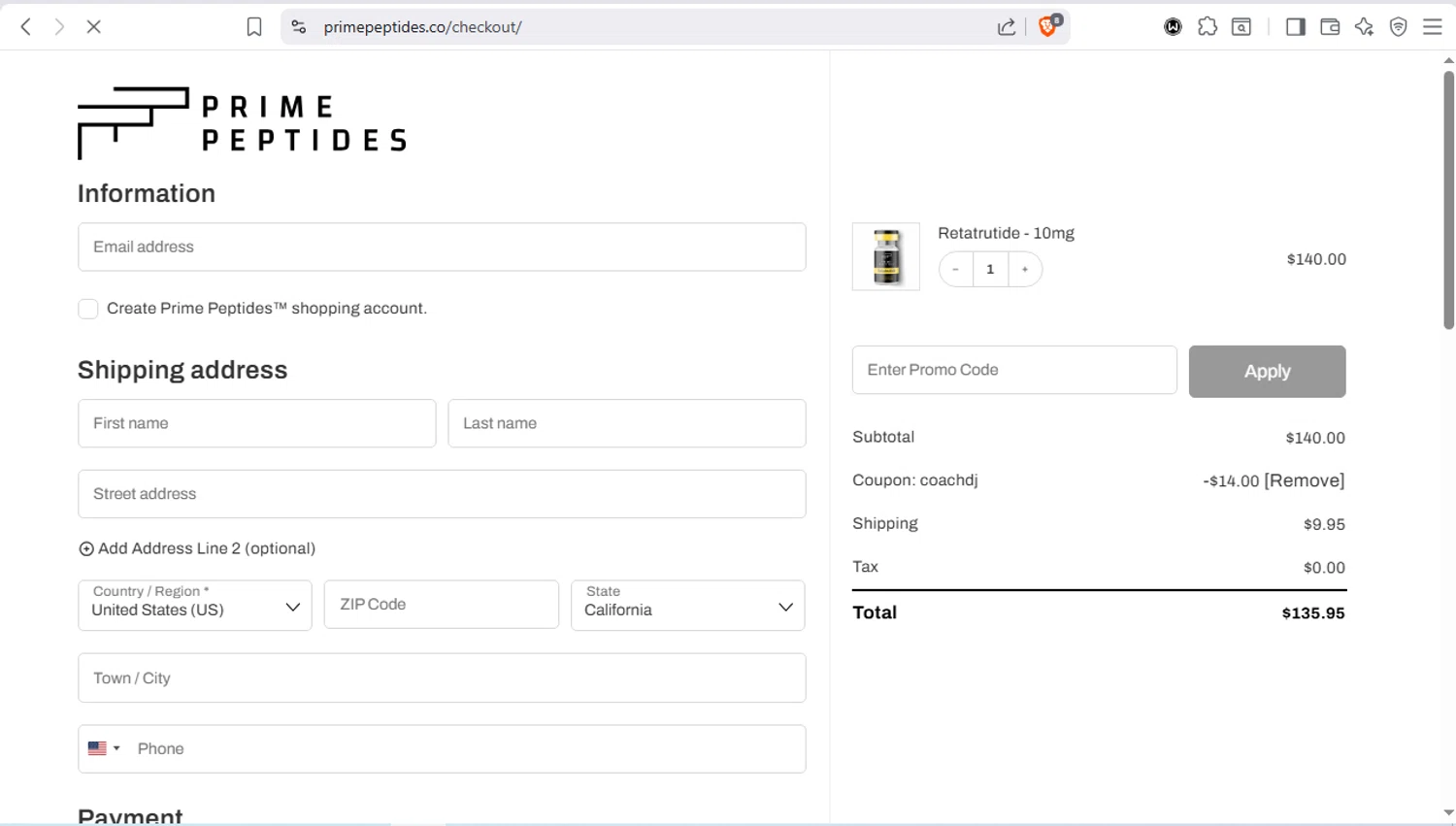Viewport: 1456px width, 826px height.
Task: Click the browser forward arrow
Action: click(x=59, y=27)
